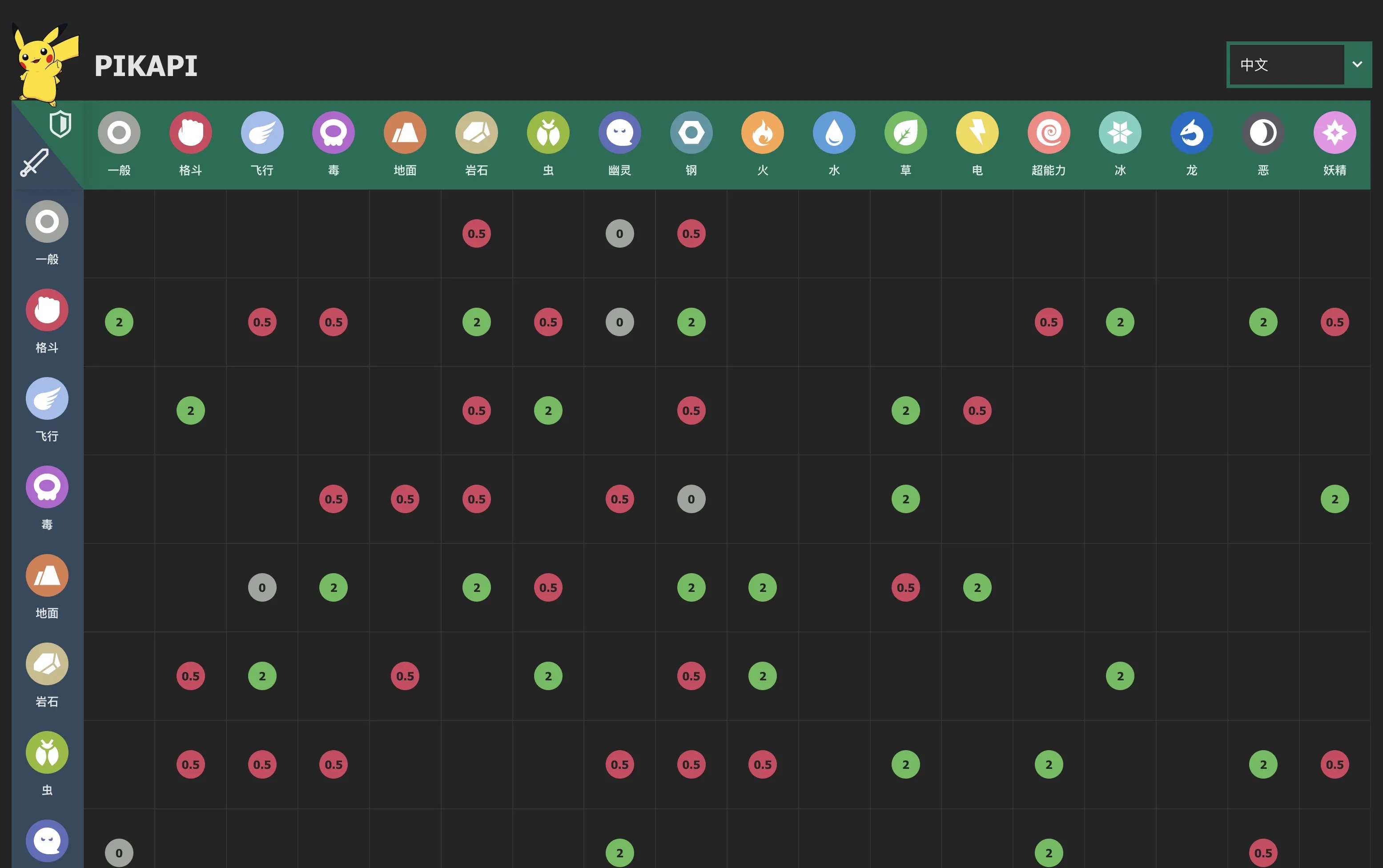Click the Flying (飞行) attacker row icon

(47, 398)
